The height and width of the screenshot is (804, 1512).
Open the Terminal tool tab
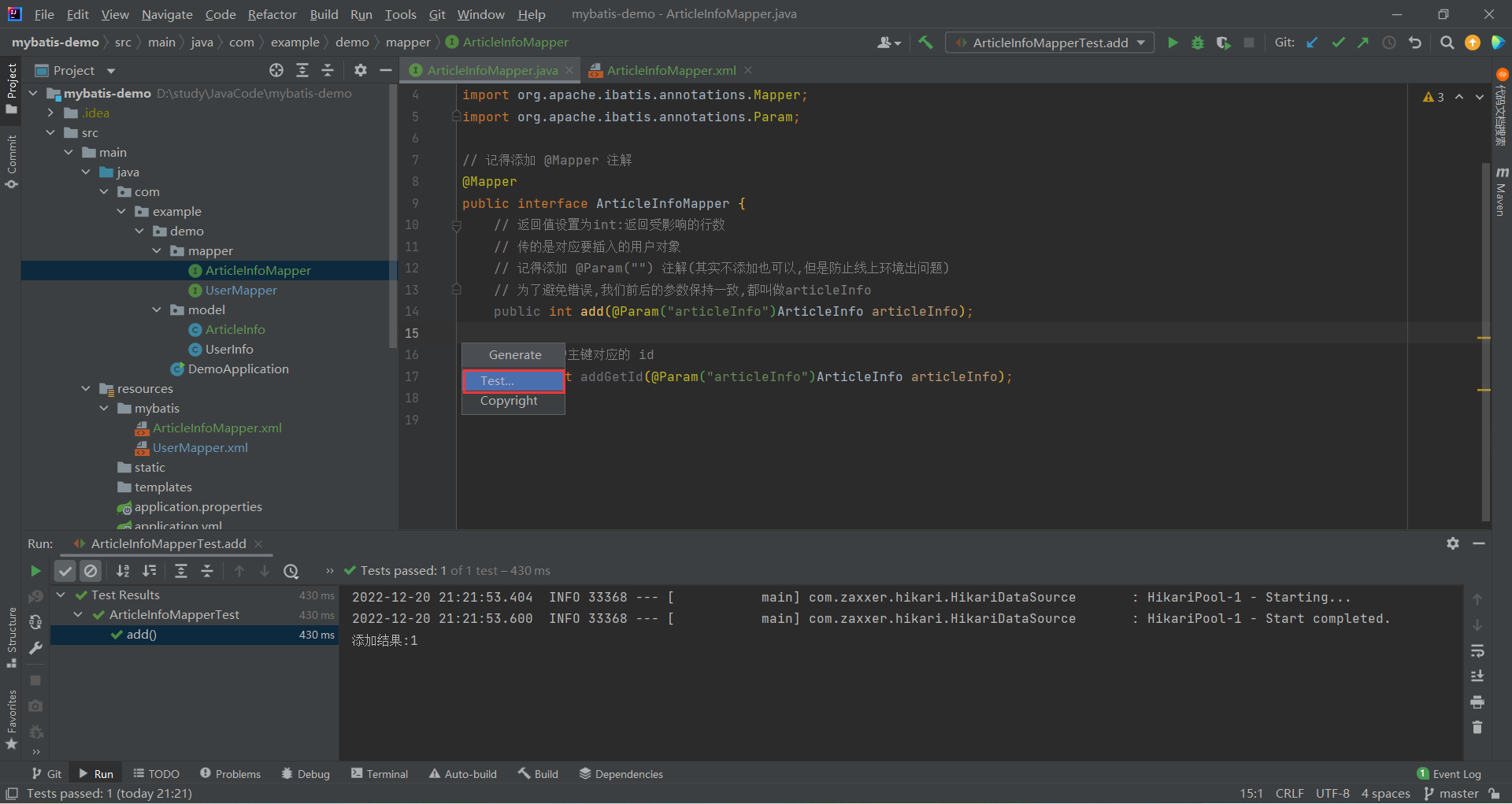tap(380, 774)
